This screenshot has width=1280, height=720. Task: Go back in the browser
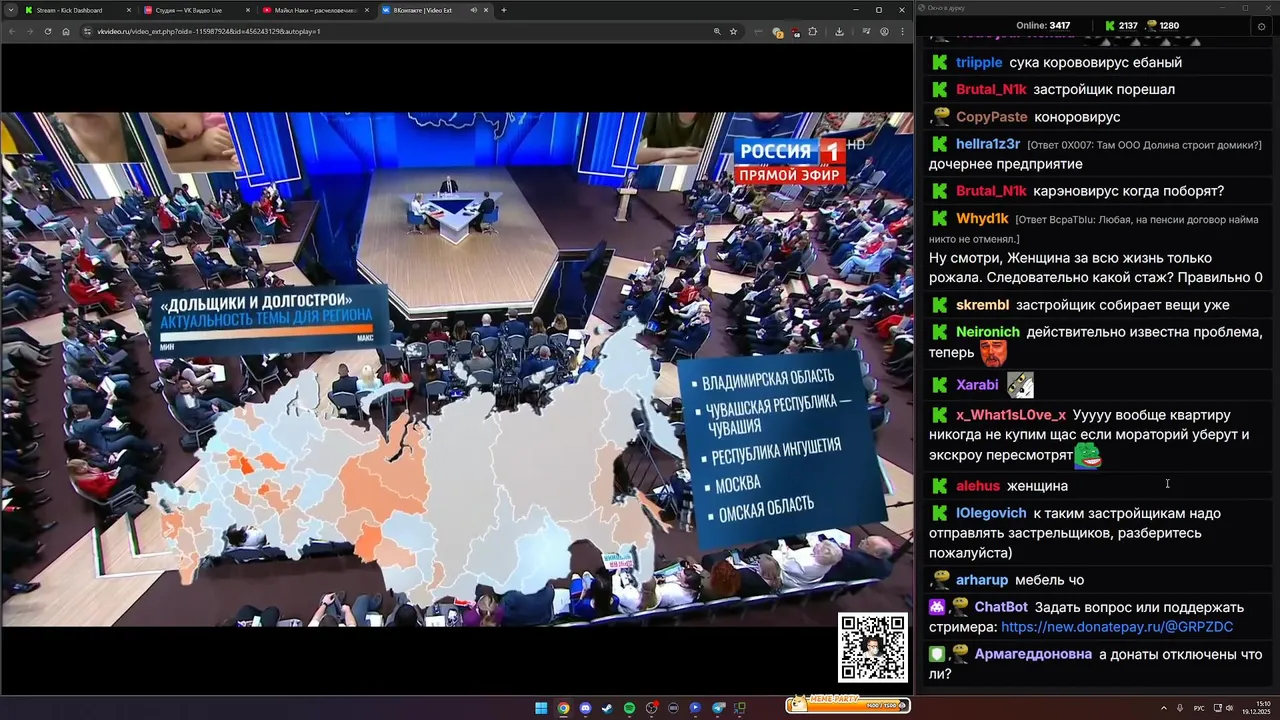point(12,31)
